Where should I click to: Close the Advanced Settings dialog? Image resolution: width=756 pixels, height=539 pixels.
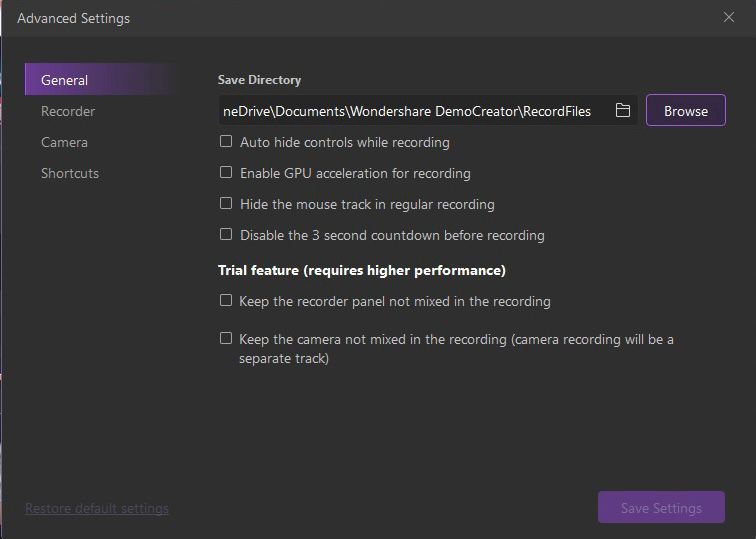(729, 17)
